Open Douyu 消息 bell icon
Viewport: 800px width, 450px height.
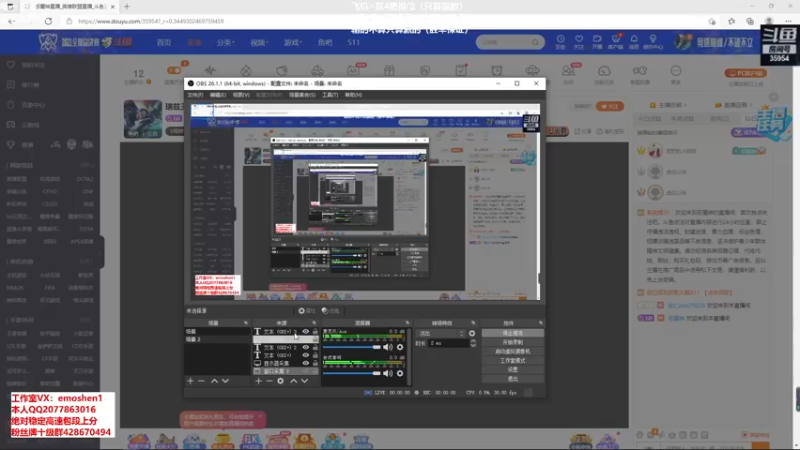[x=634, y=42]
